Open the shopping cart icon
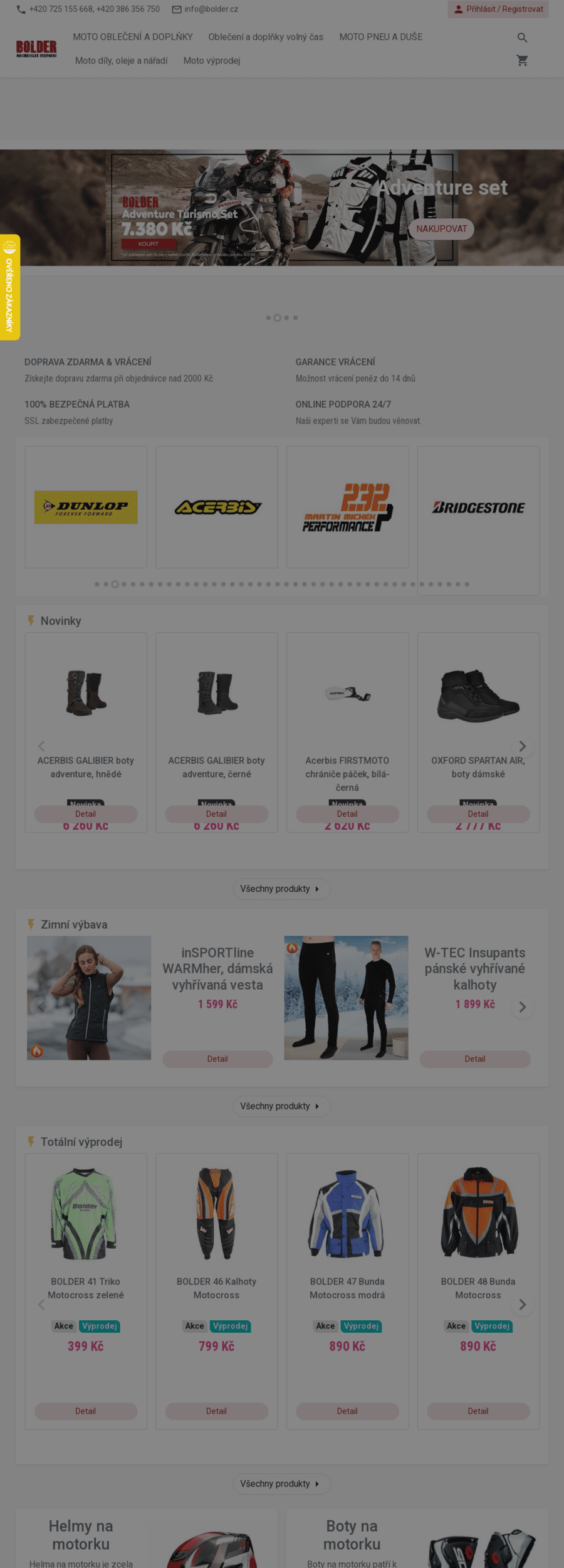This screenshot has height=1568, width=564. (x=522, y=61)
